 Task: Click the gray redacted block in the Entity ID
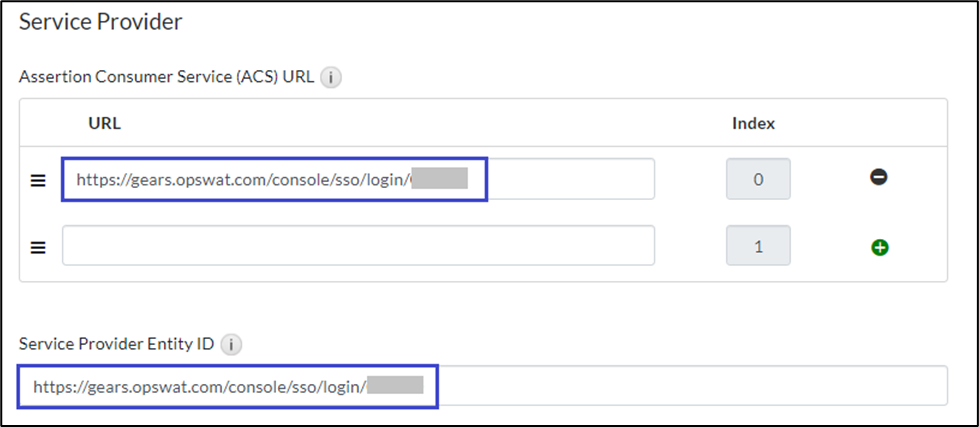[x=395, y=384]
